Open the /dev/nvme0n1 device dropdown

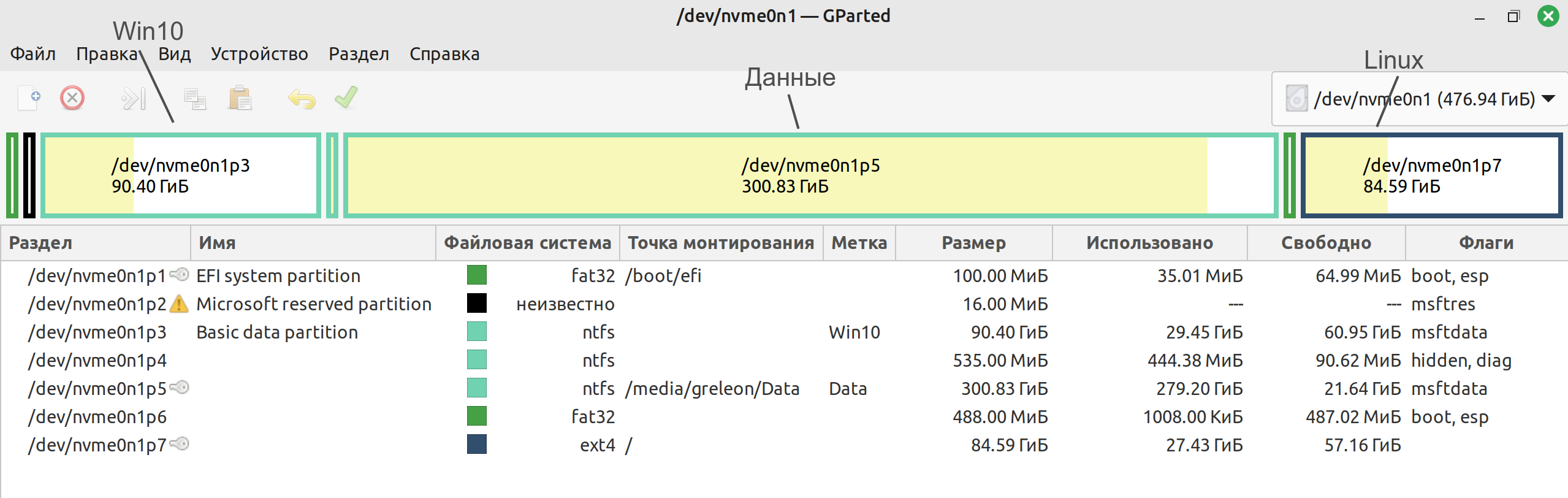click(1420, 99)
